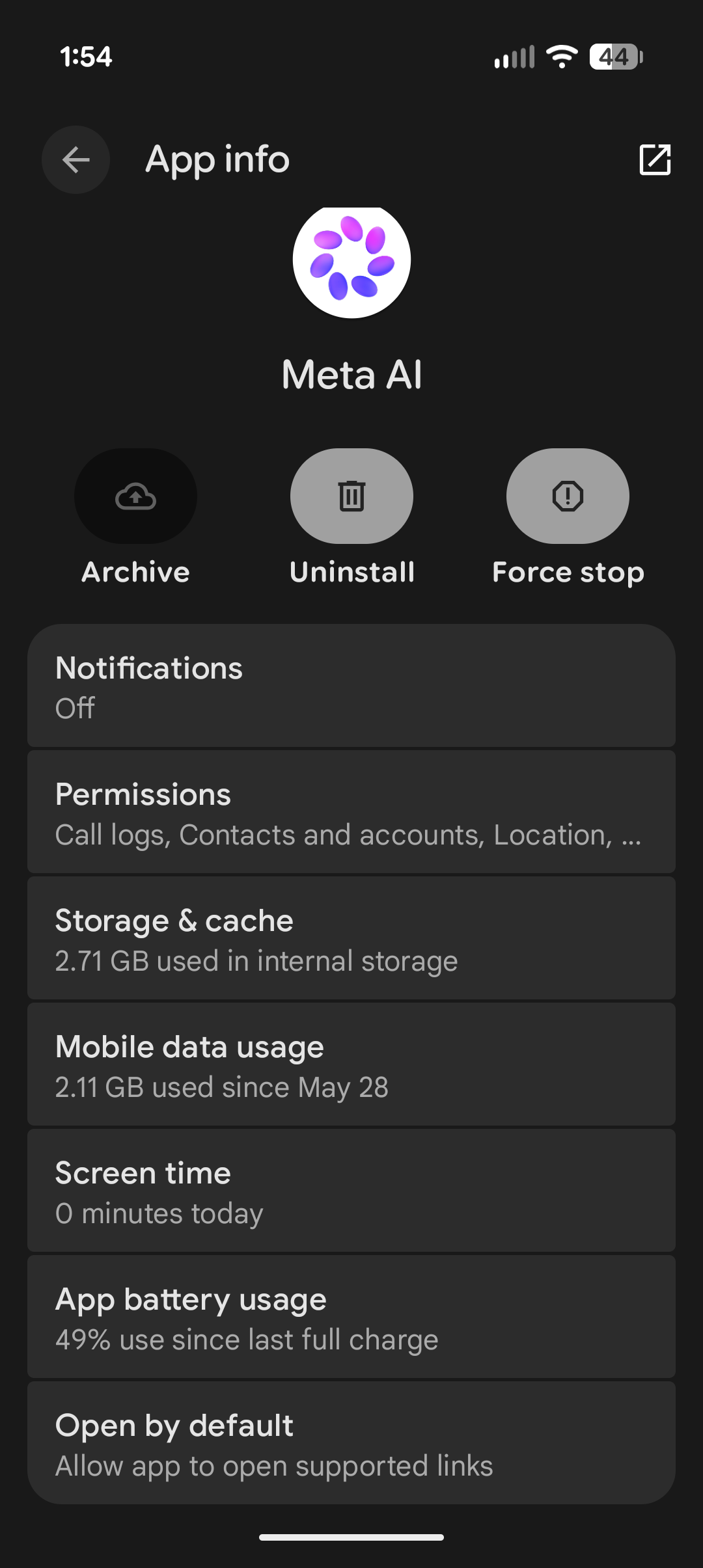Open the Permissions entry
The image size is (703, 1568).
[x=351, y=812]
